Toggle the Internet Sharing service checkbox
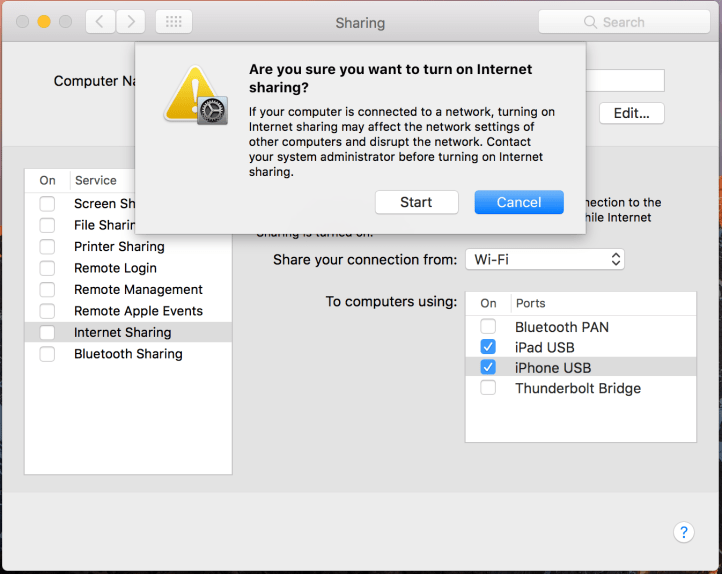 tap(47, 333)
